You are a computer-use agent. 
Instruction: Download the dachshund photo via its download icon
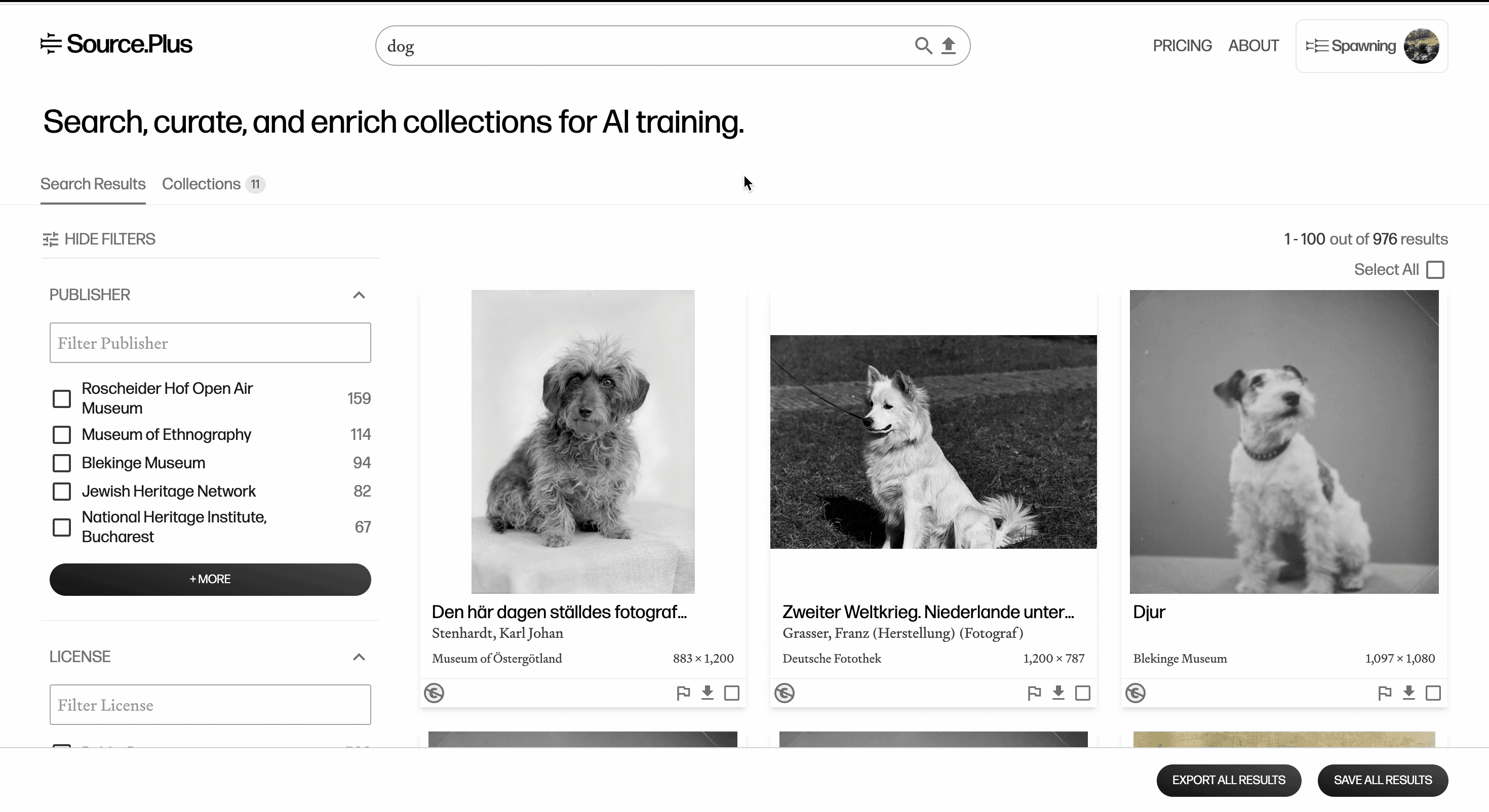pyautogui.click(x=708, y=693)
